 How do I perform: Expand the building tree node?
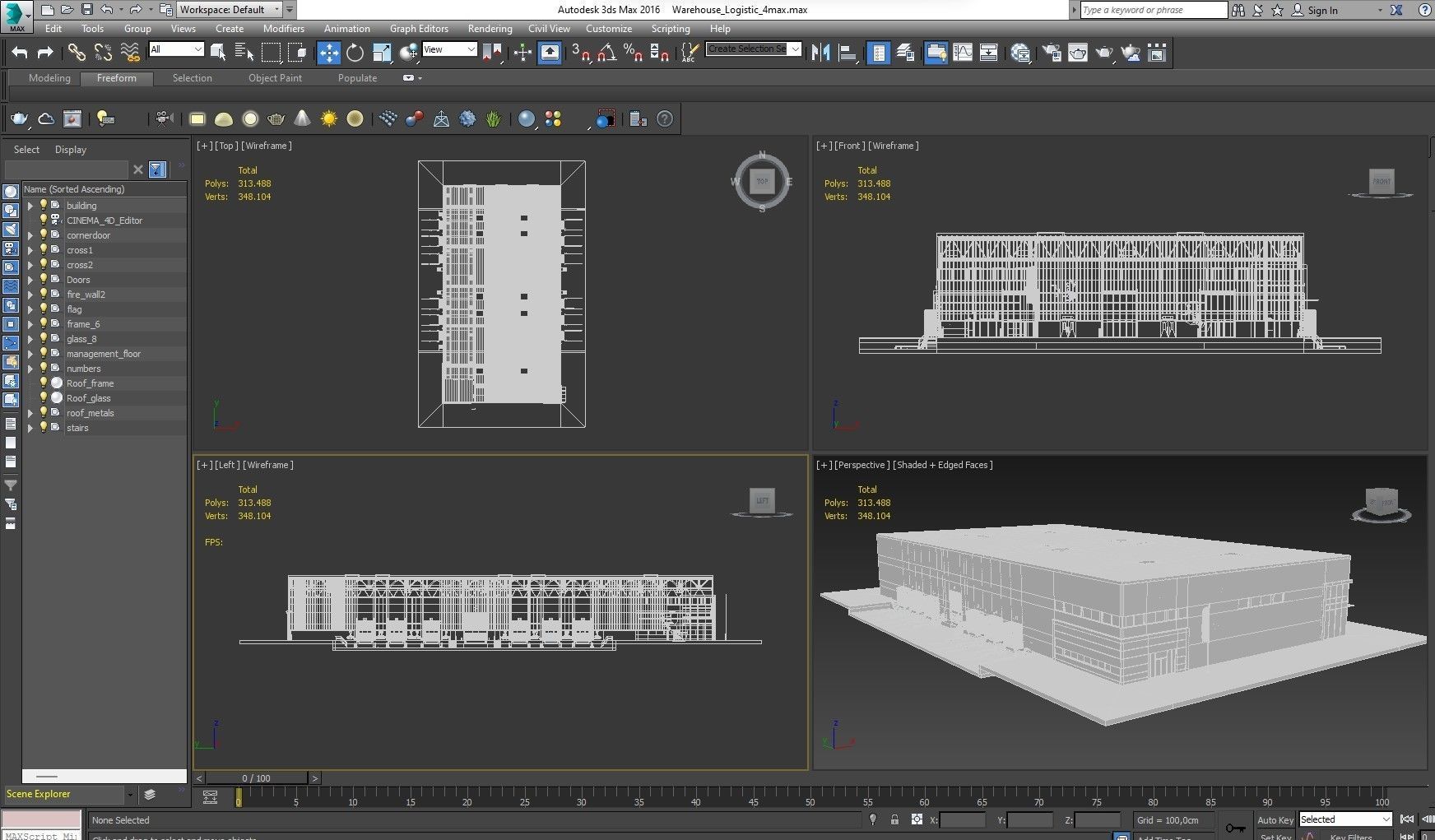point(30,206)
